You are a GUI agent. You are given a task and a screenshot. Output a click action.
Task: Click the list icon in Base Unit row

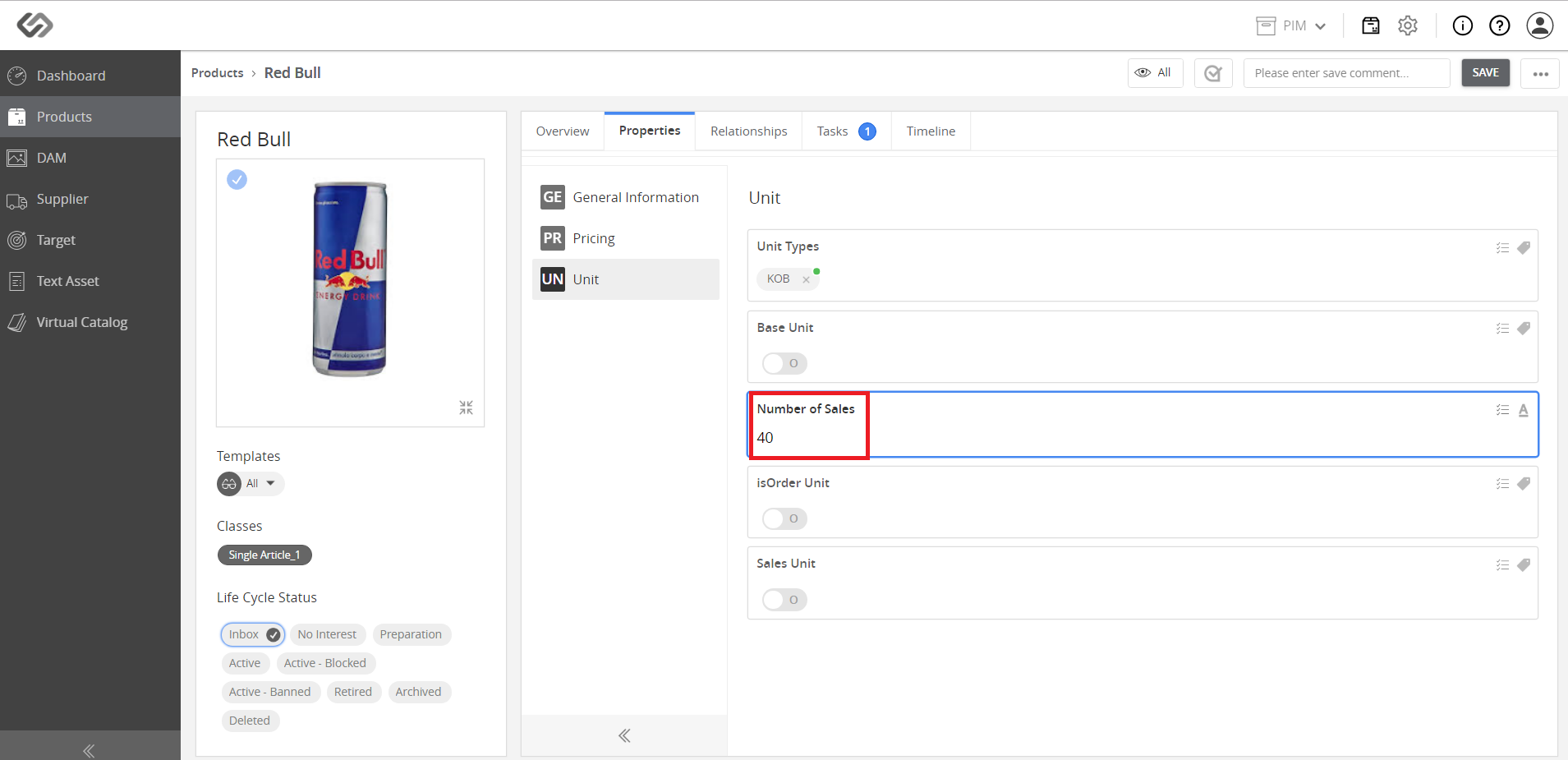point(1502,329)
